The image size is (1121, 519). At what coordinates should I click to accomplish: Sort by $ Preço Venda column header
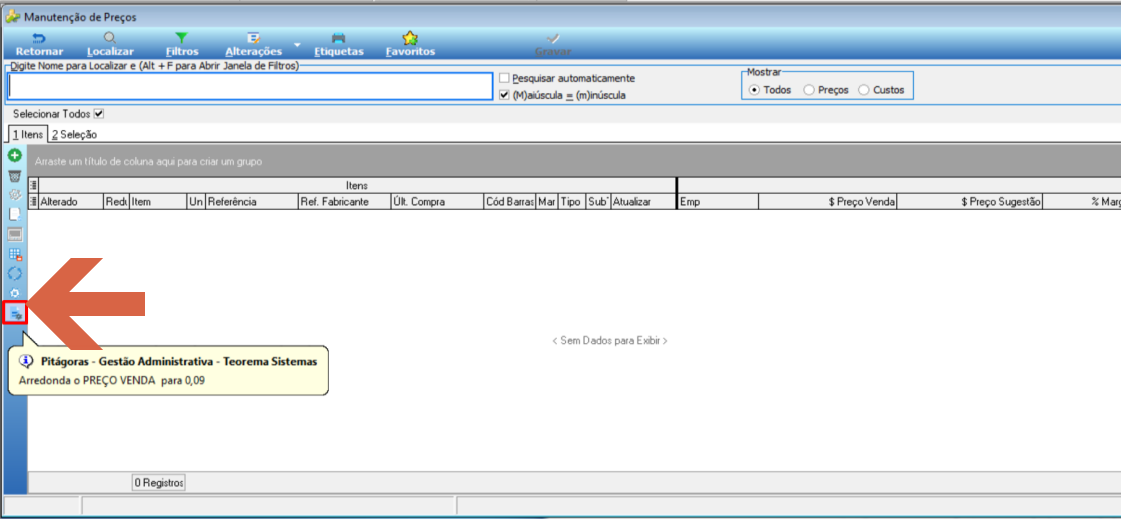[x=827, y=202]
